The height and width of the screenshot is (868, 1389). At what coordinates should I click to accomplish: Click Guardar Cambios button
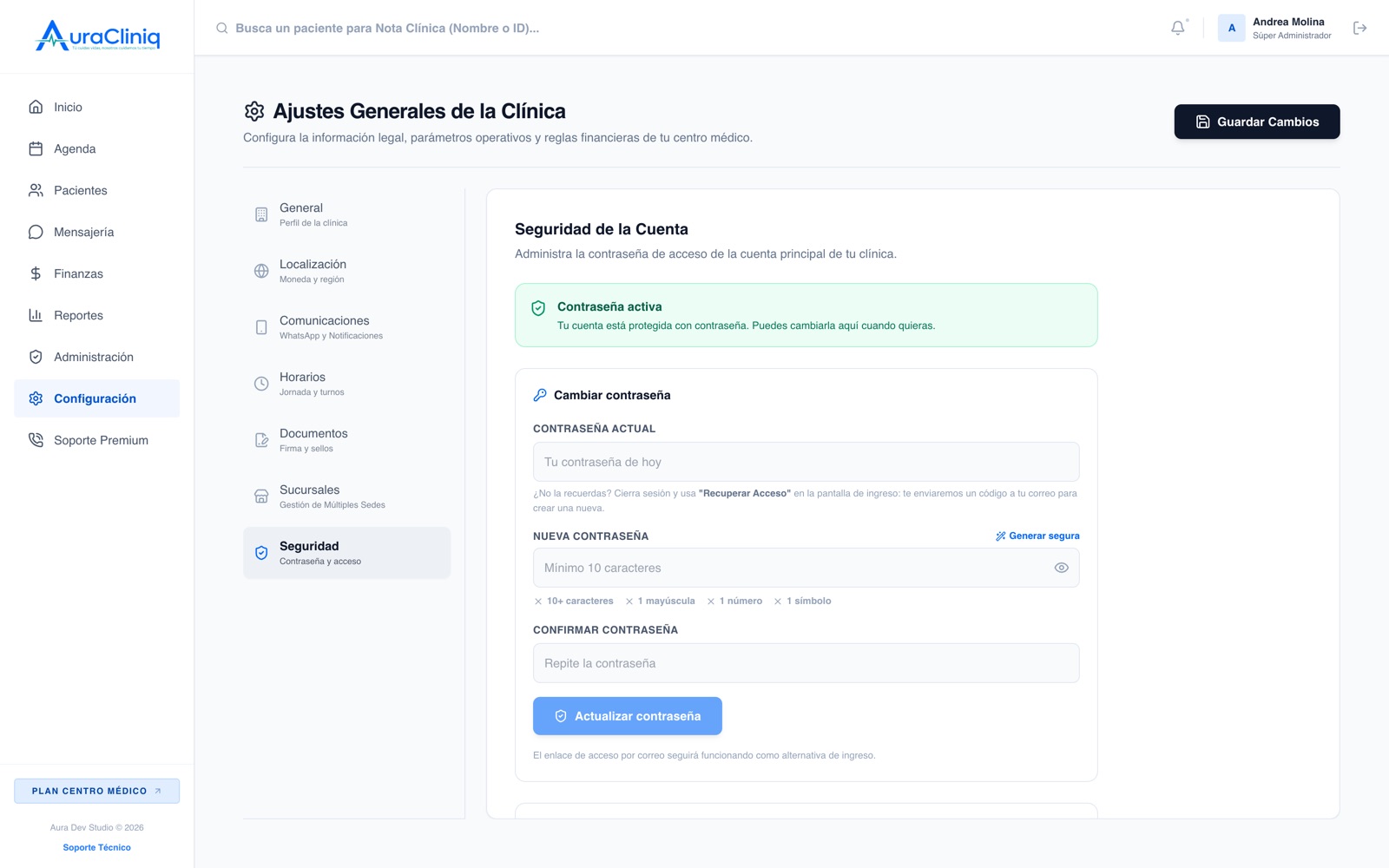coord(1257,122)
